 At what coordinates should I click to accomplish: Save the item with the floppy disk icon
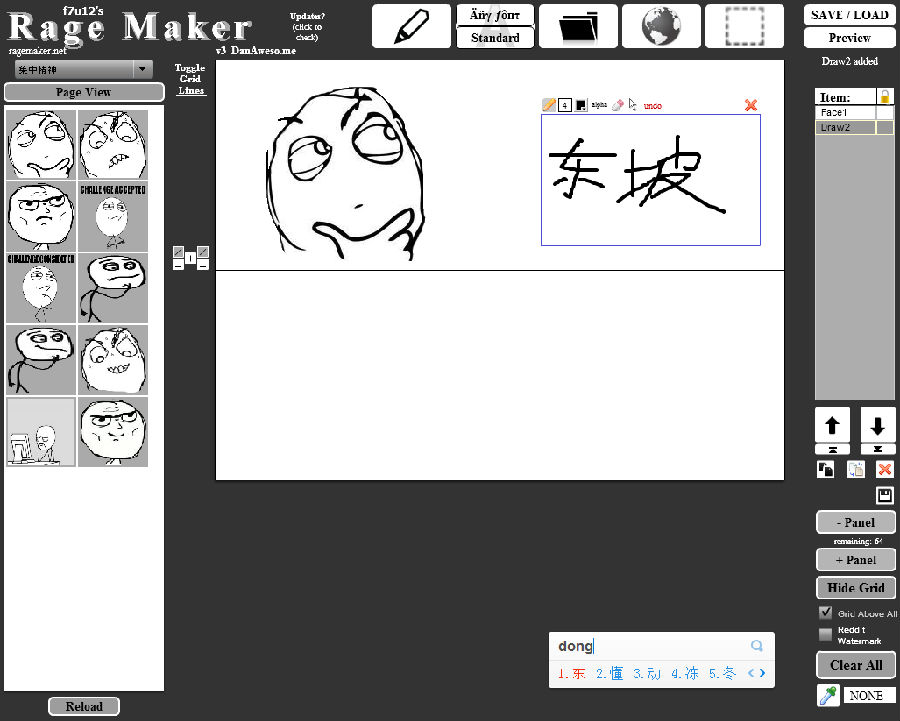point(884,494)
